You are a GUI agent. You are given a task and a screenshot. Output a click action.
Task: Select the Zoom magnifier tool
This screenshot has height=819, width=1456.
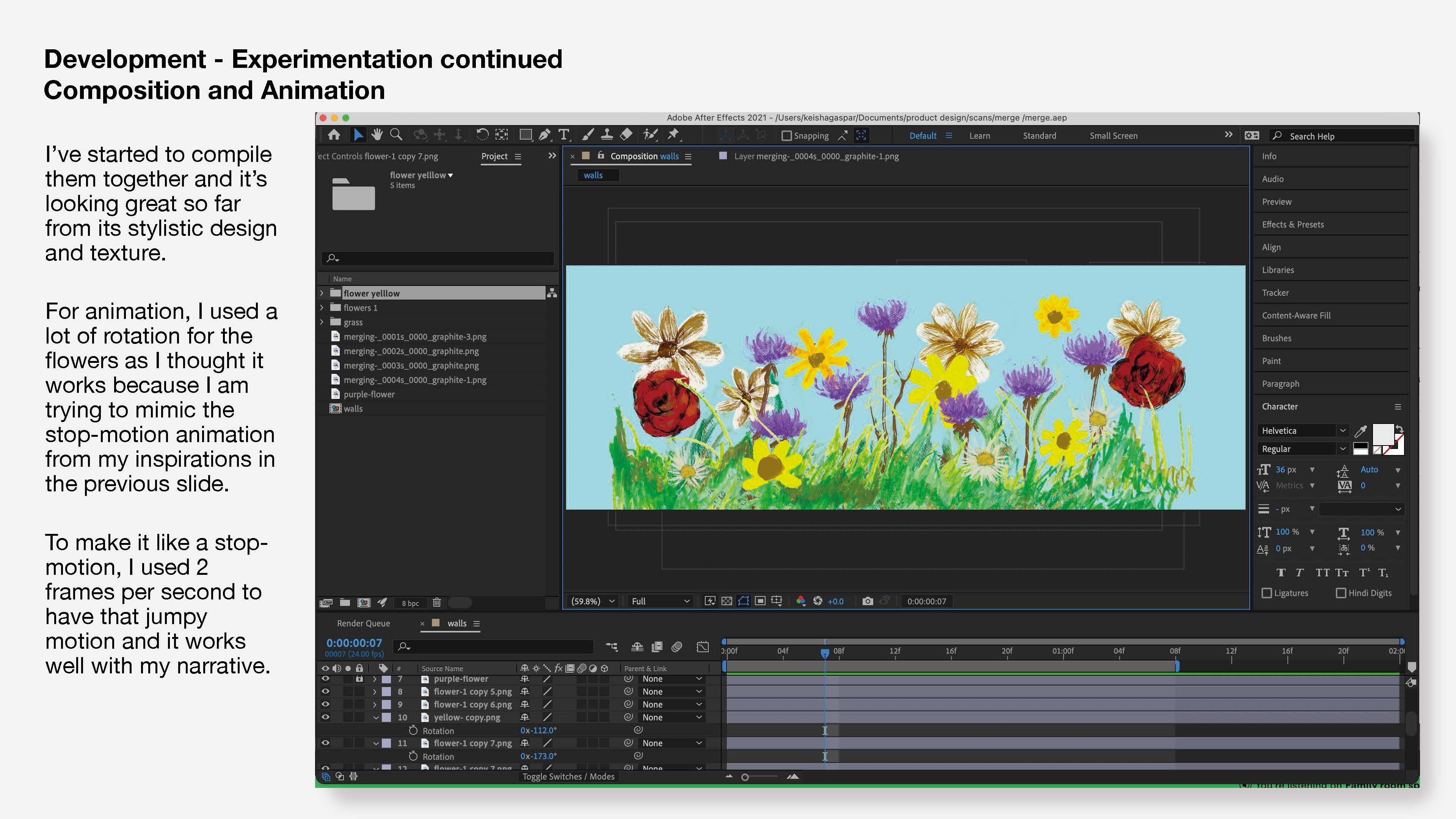396,135
